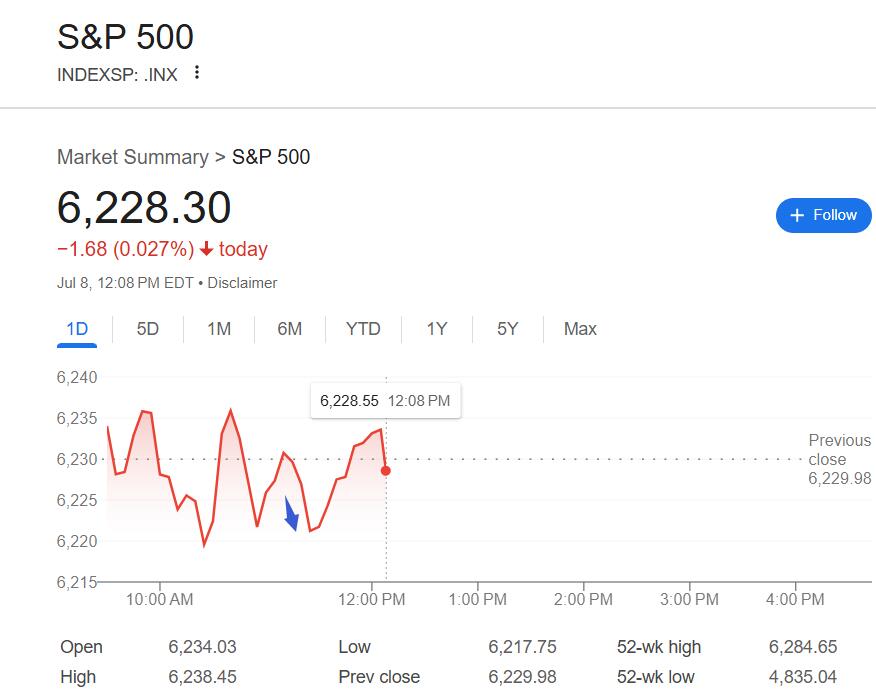The height and width of the screenshot is (695, 876).
Task: Click the 6,228.30 index price
Action: click(x=144, y=208)
